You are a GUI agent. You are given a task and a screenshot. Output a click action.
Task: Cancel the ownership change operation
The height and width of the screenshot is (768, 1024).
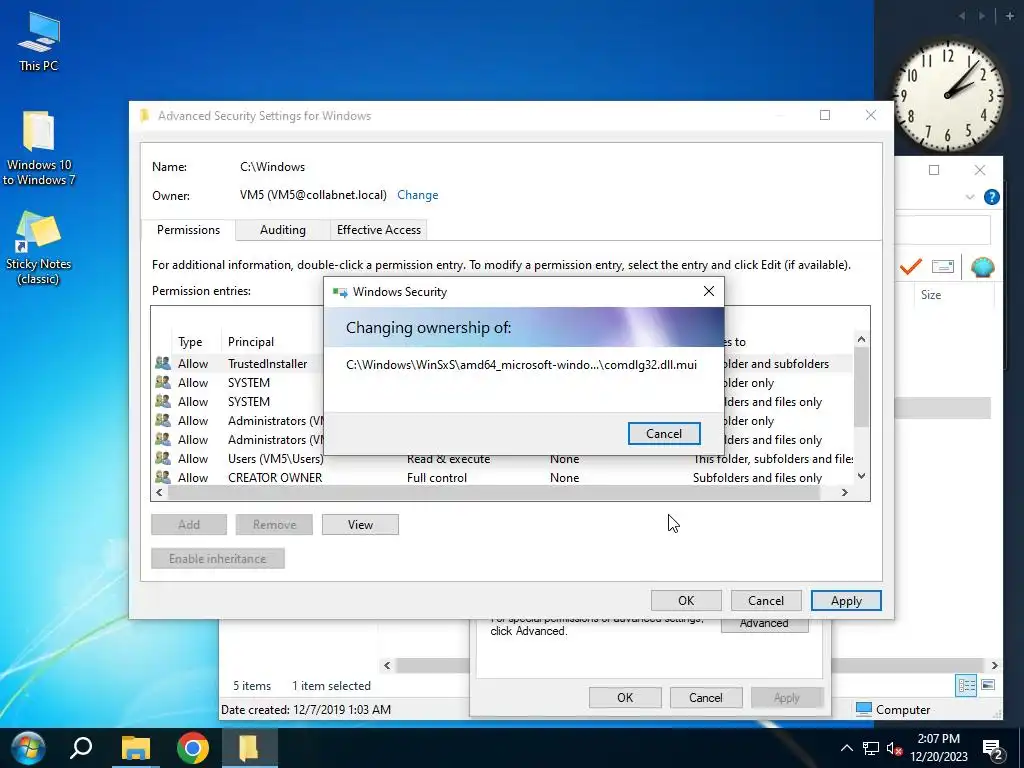[x=664, y=434]
